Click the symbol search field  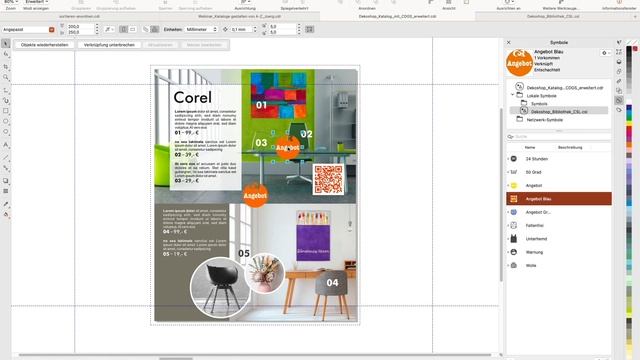(x=559, y=137)
